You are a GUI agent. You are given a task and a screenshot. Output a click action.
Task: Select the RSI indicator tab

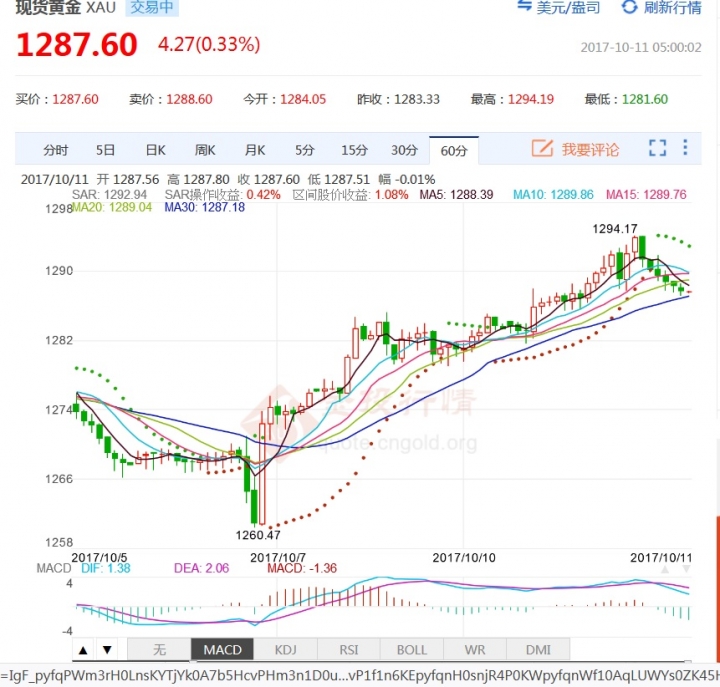348,649
